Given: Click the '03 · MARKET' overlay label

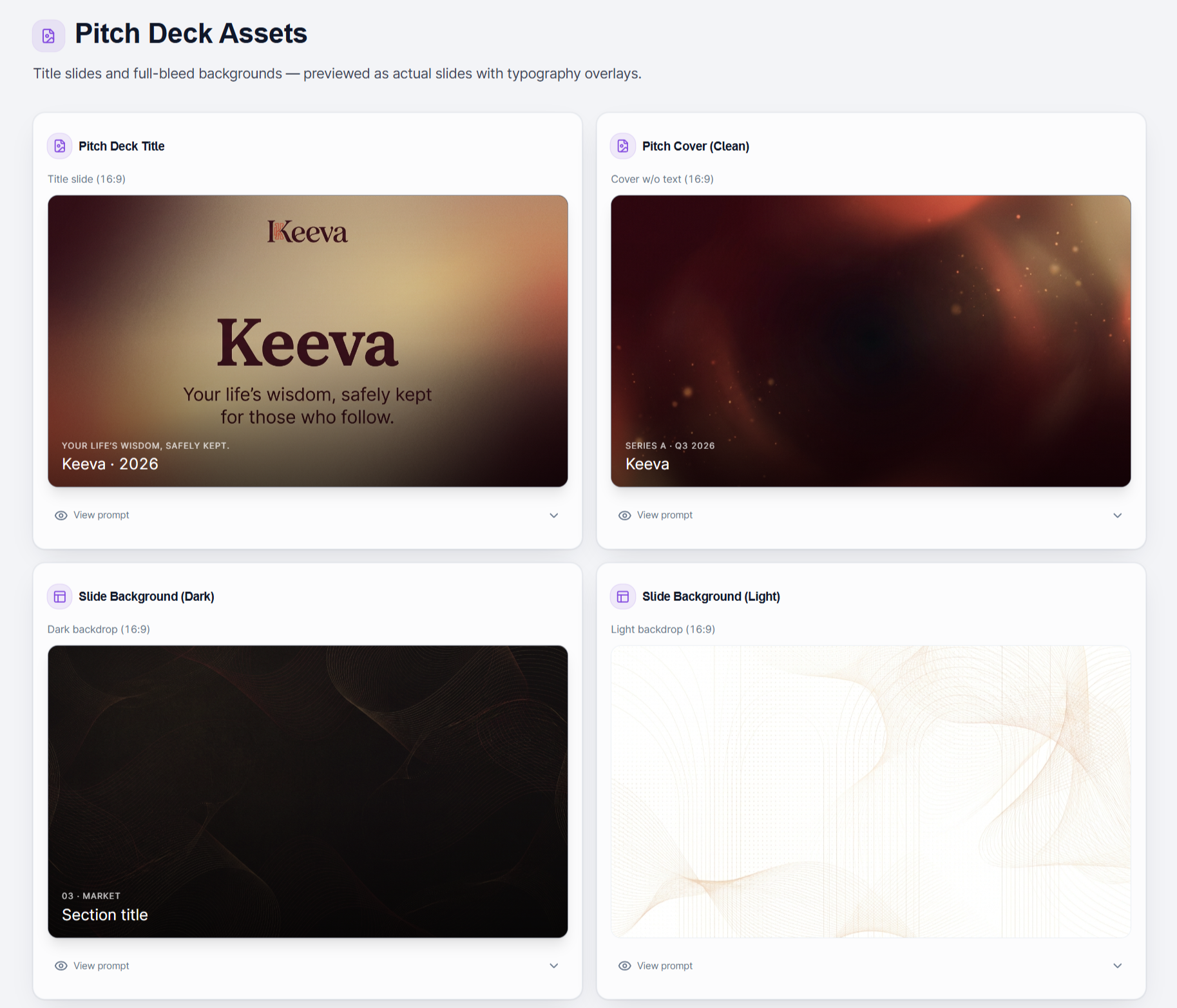Looking at the screenshot, I should pos(91,896).
